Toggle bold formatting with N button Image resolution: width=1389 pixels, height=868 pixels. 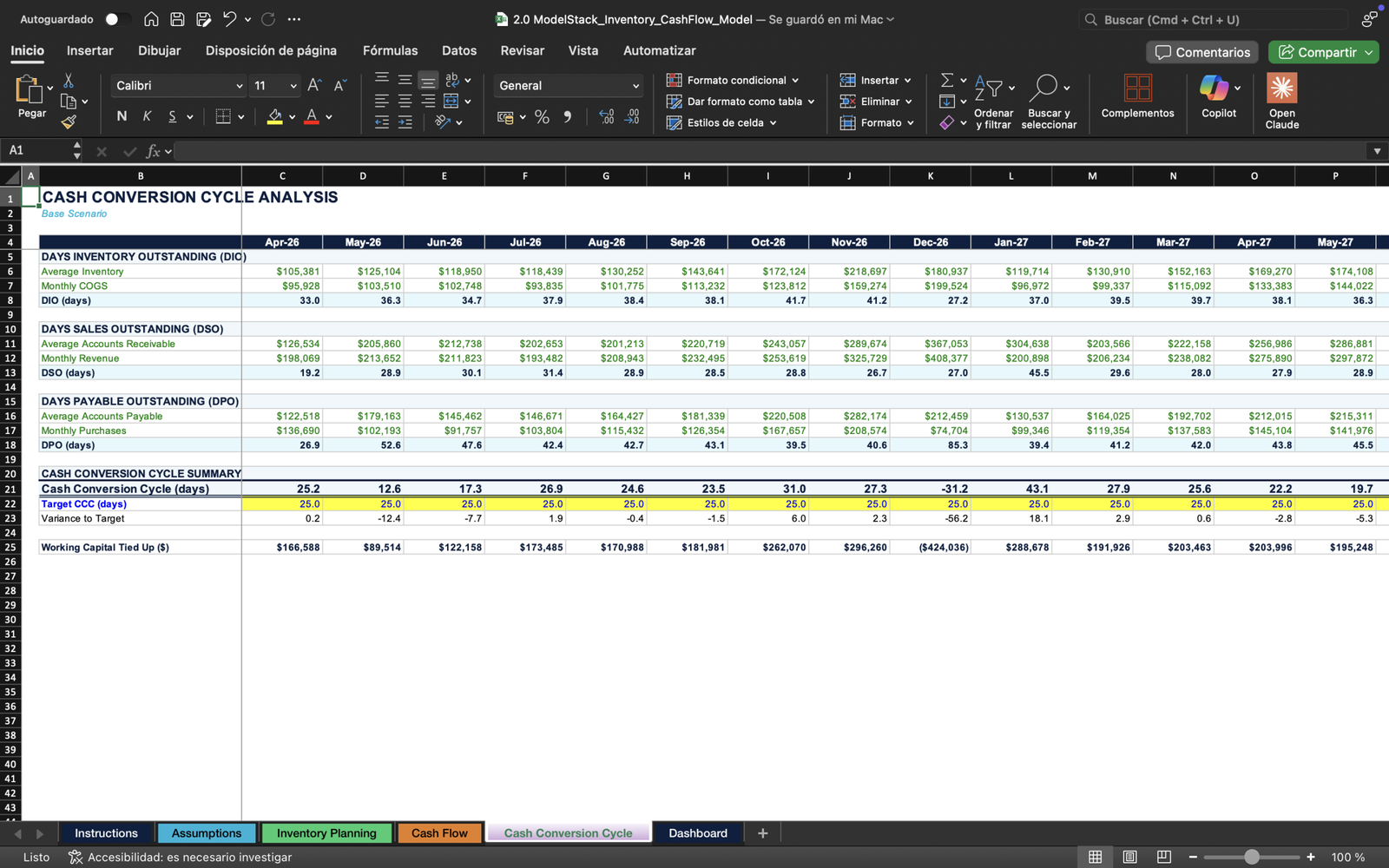[x=122, y=116]
